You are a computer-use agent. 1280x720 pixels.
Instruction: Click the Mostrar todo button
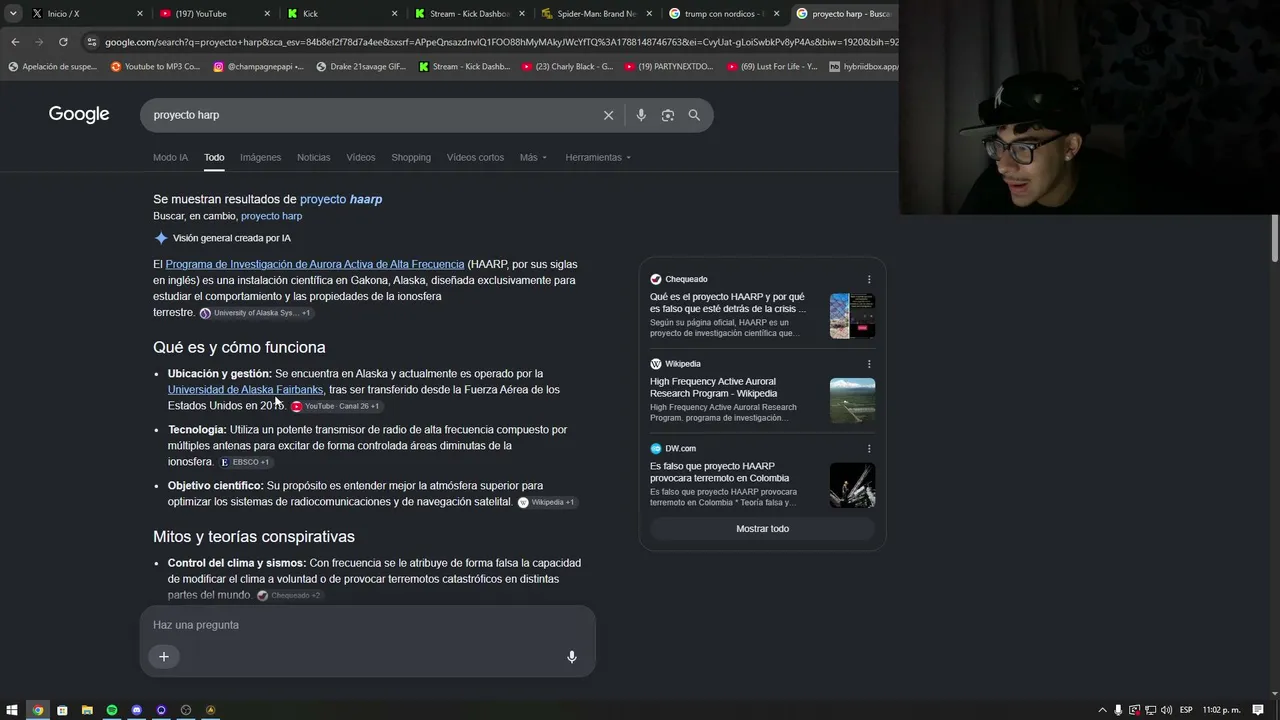point(762,529)
